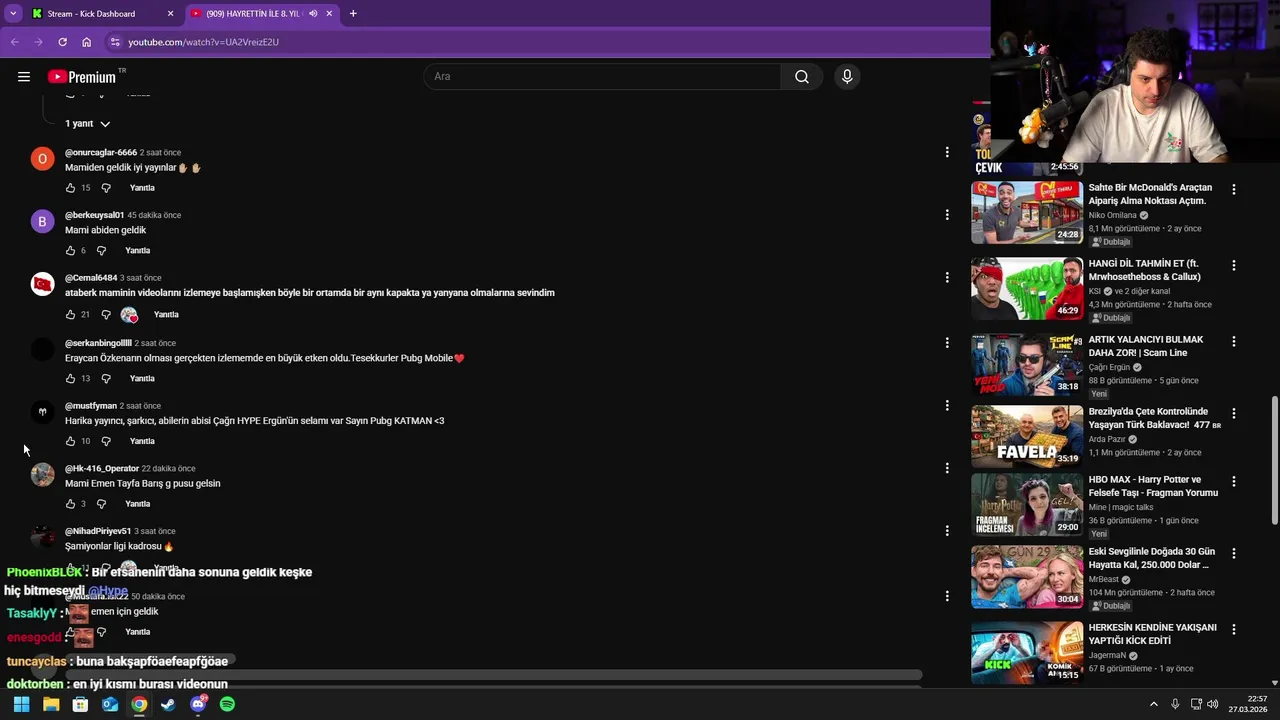The width and height of the screenshot is (1280, 720).
Task: Open @berkeuysal01 channel username link
Action: tap(94, 215)
